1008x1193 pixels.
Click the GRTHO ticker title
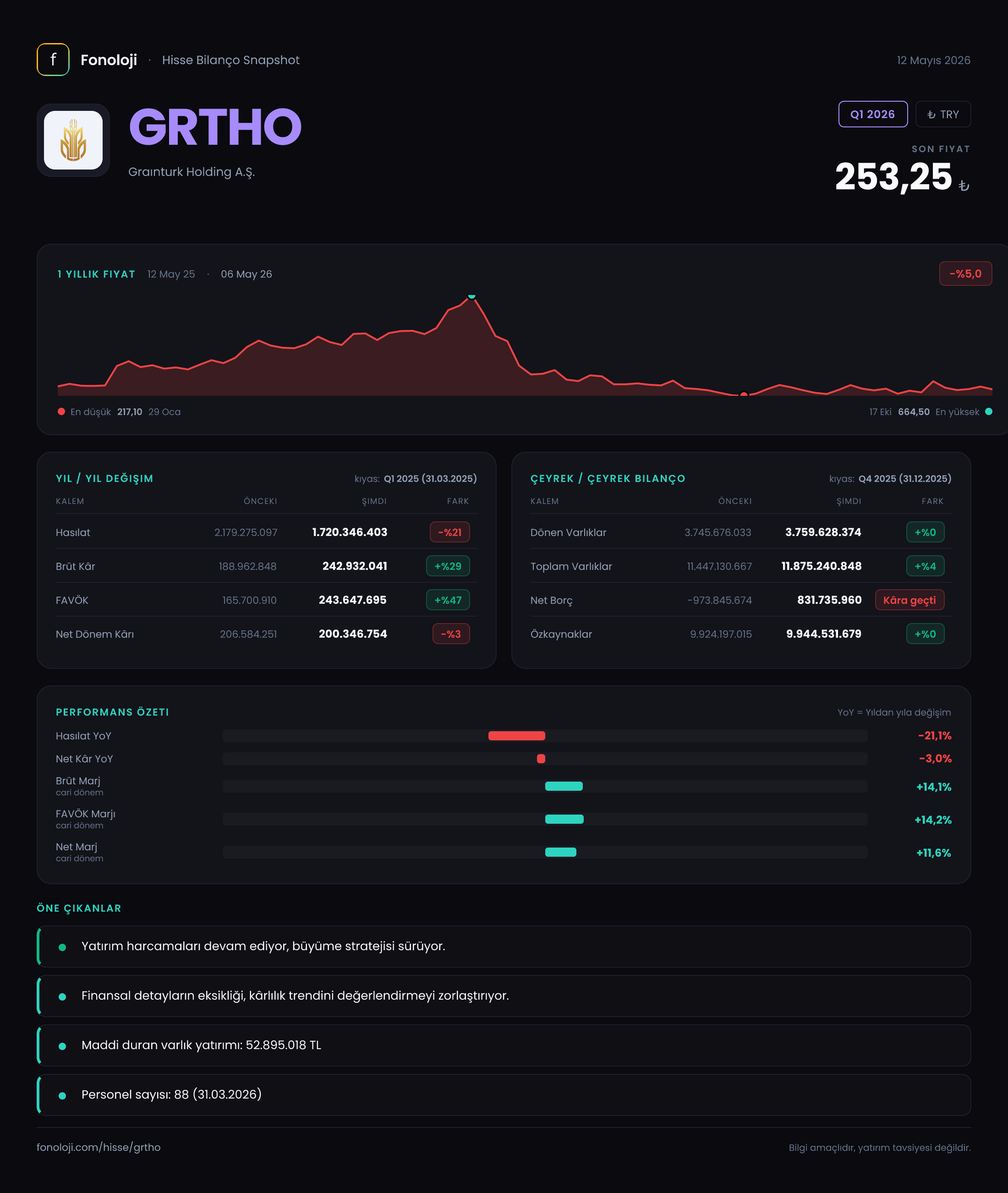[x=215, y=127]
